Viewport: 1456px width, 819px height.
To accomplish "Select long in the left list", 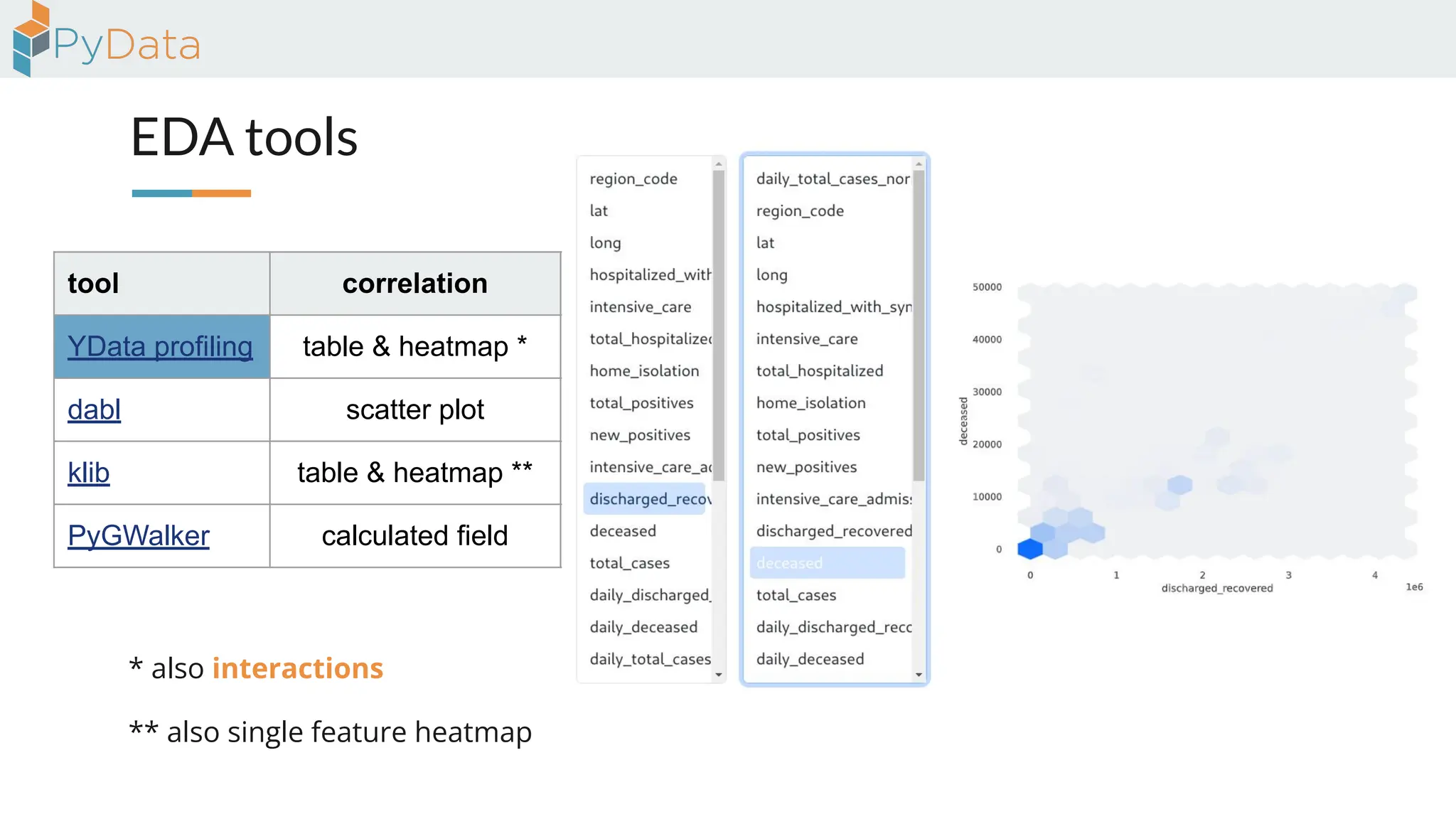I will tap(605, 243).
